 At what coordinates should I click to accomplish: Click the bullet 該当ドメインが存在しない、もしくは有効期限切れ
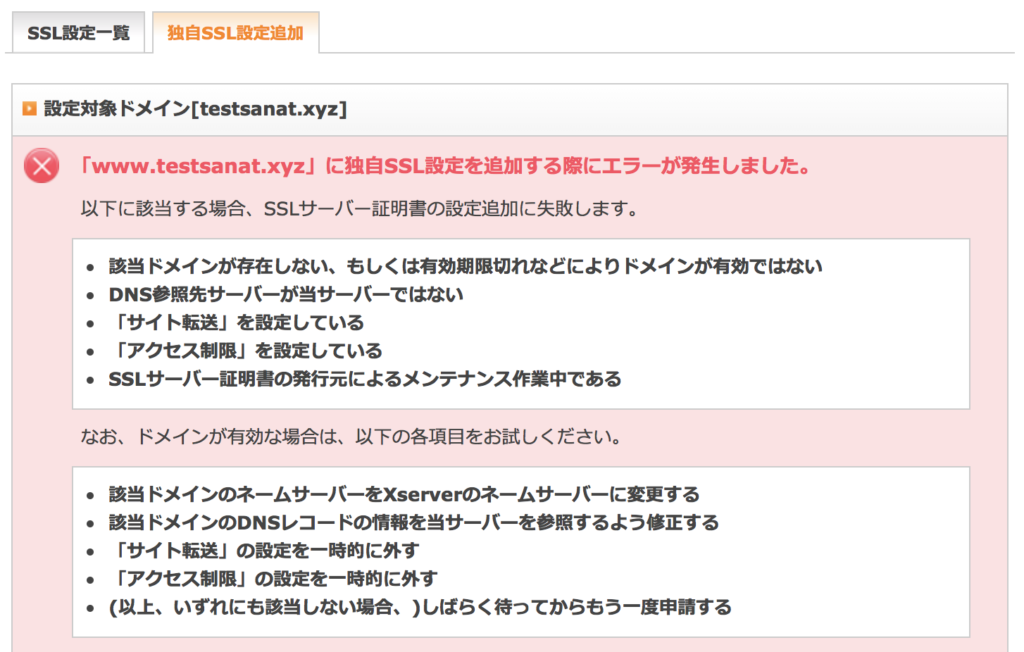(x=465, y=267)
